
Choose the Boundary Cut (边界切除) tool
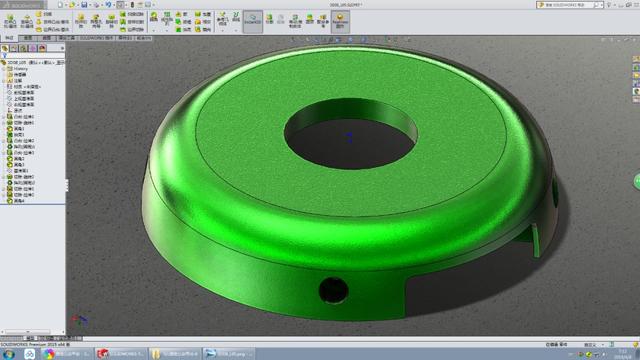[132, 29]
